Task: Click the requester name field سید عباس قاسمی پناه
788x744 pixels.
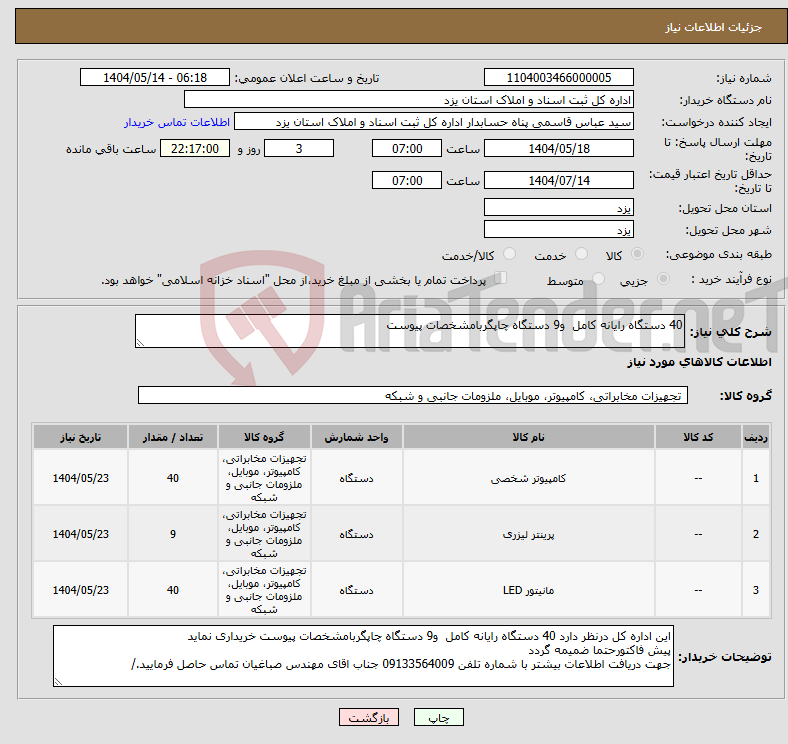Action: [434, 122]
